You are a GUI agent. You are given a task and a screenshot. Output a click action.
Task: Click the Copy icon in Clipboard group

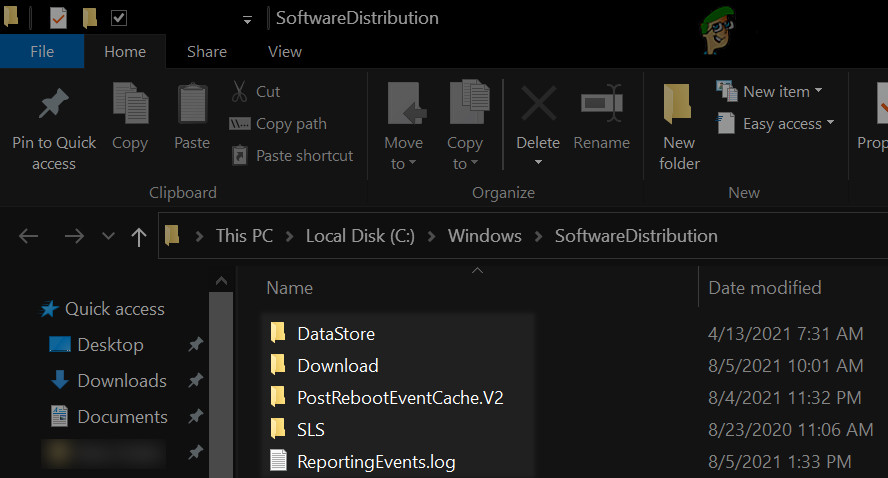(130, 104)
